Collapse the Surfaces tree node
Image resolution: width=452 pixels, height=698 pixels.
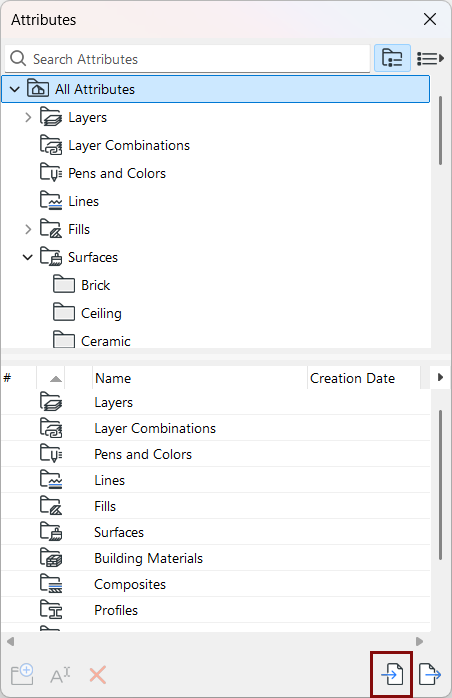28,257
